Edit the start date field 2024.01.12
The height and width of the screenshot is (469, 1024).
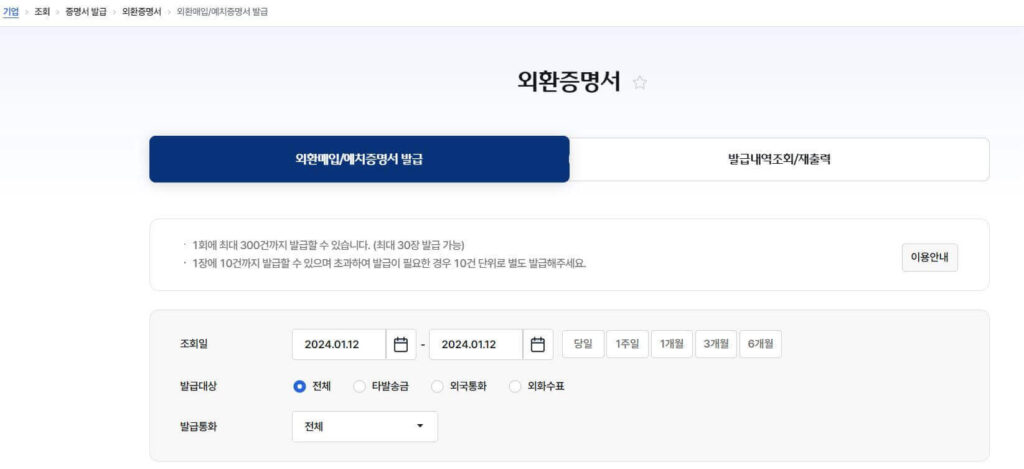tap(339, 344)
